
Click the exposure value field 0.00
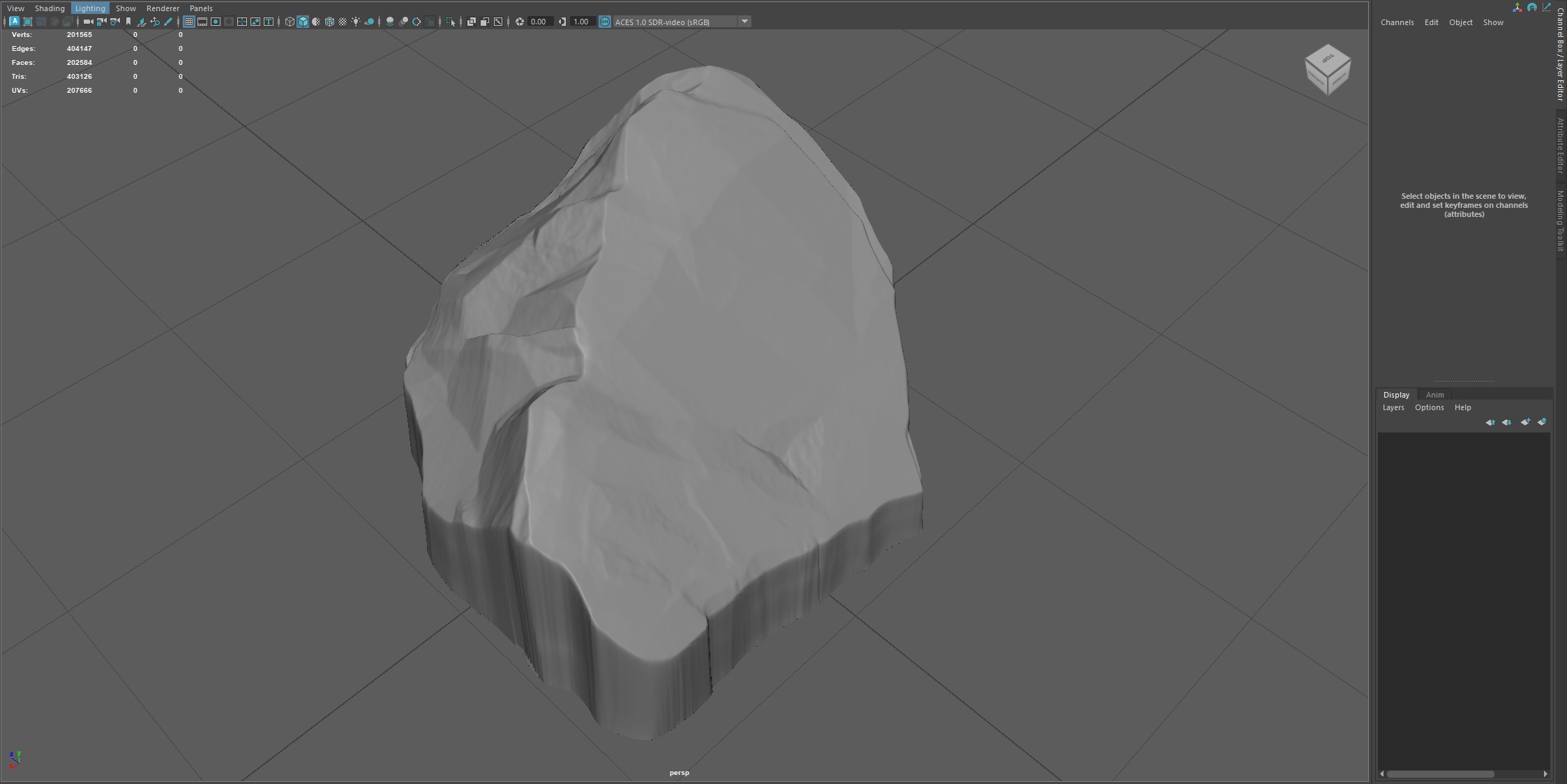[540, 22]
